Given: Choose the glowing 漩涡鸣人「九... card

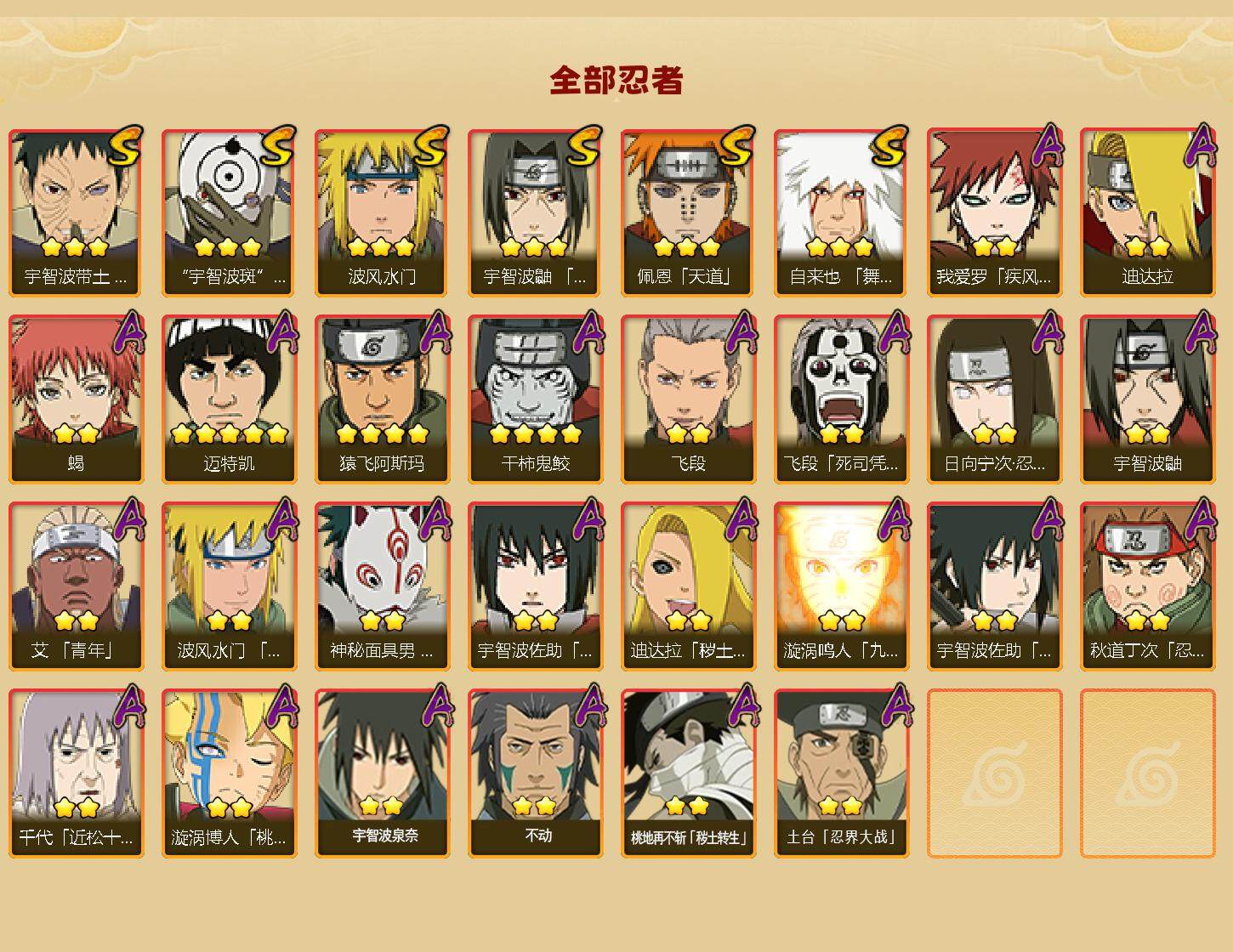Looking at the screenshot, I should (842, 586).
